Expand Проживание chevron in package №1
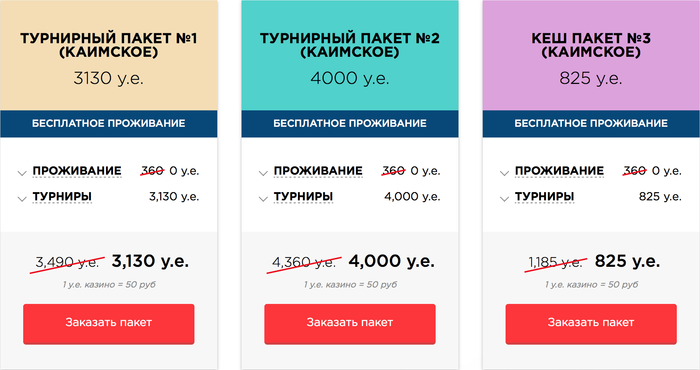This screenshot has height=370, width=700. point(22,173)
